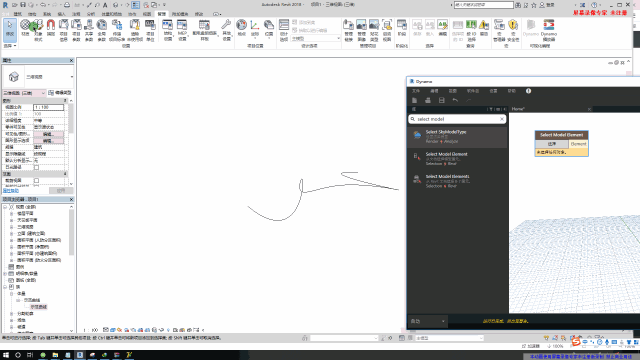
Task: Toggle the 裁剪视图 crop view checkbox
Action: tap(36, 180)
